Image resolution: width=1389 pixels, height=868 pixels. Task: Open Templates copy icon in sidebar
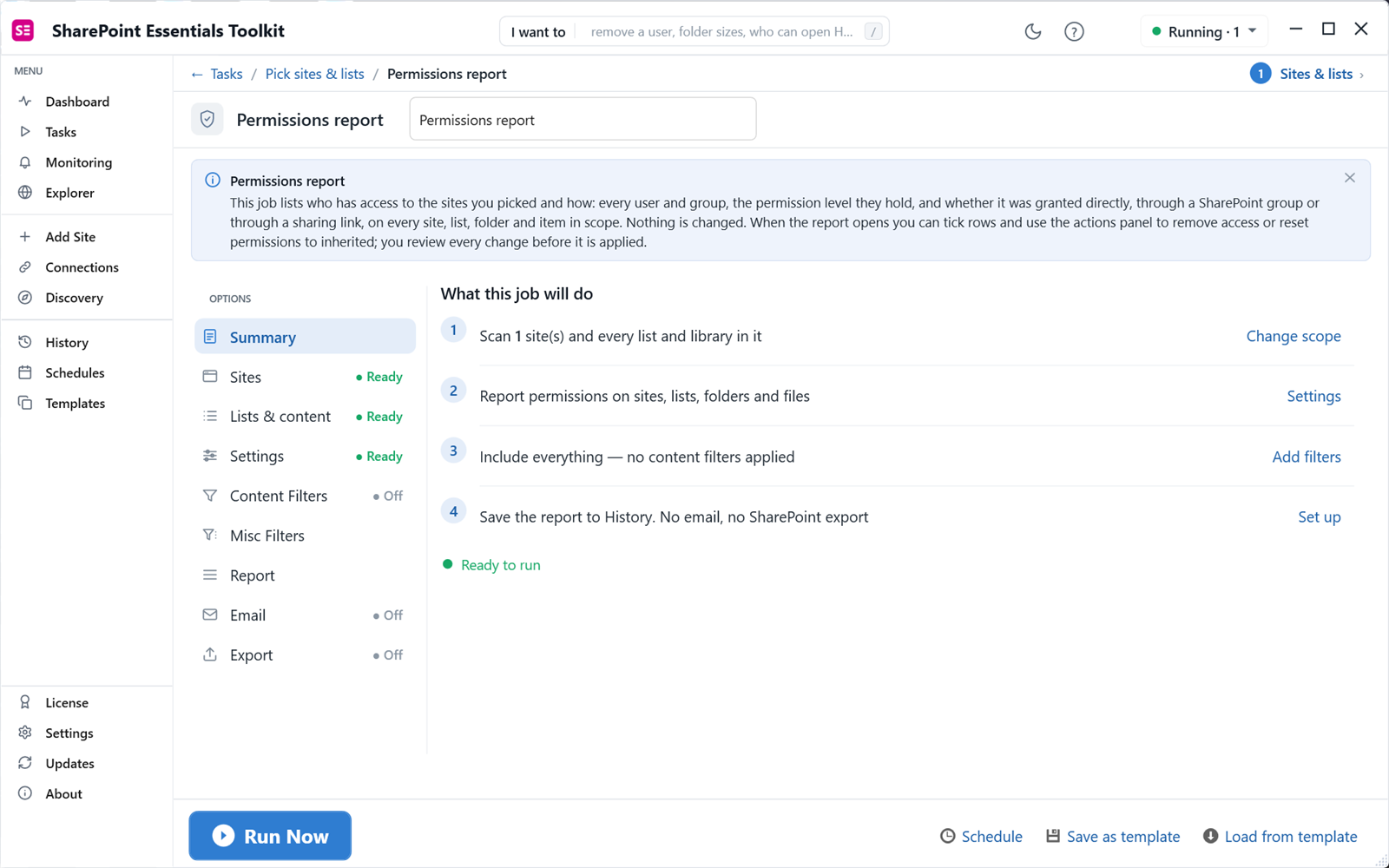25,403
